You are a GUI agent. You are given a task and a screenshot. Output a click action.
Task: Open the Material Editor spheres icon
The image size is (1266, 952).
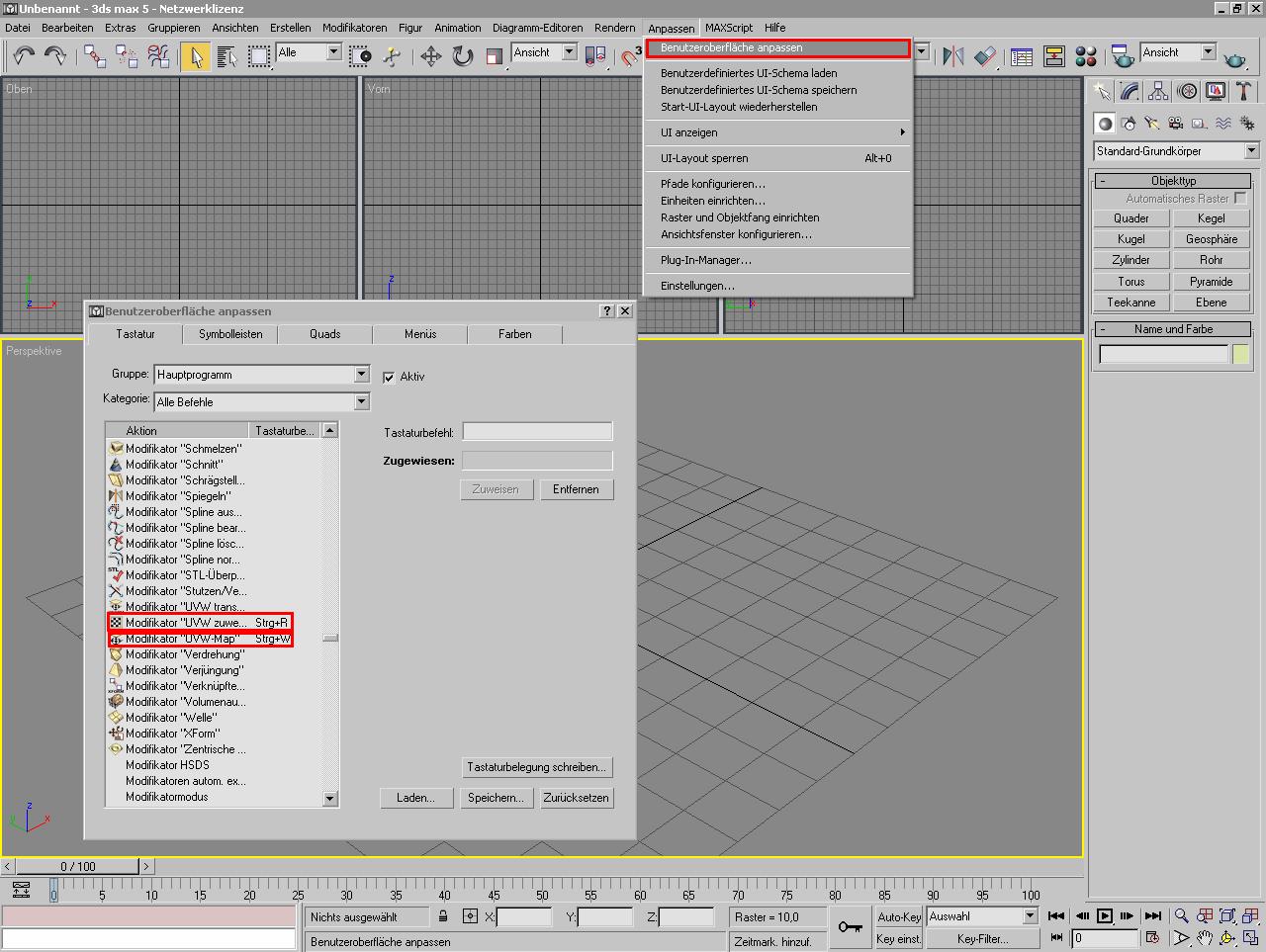coord(1086,56)
